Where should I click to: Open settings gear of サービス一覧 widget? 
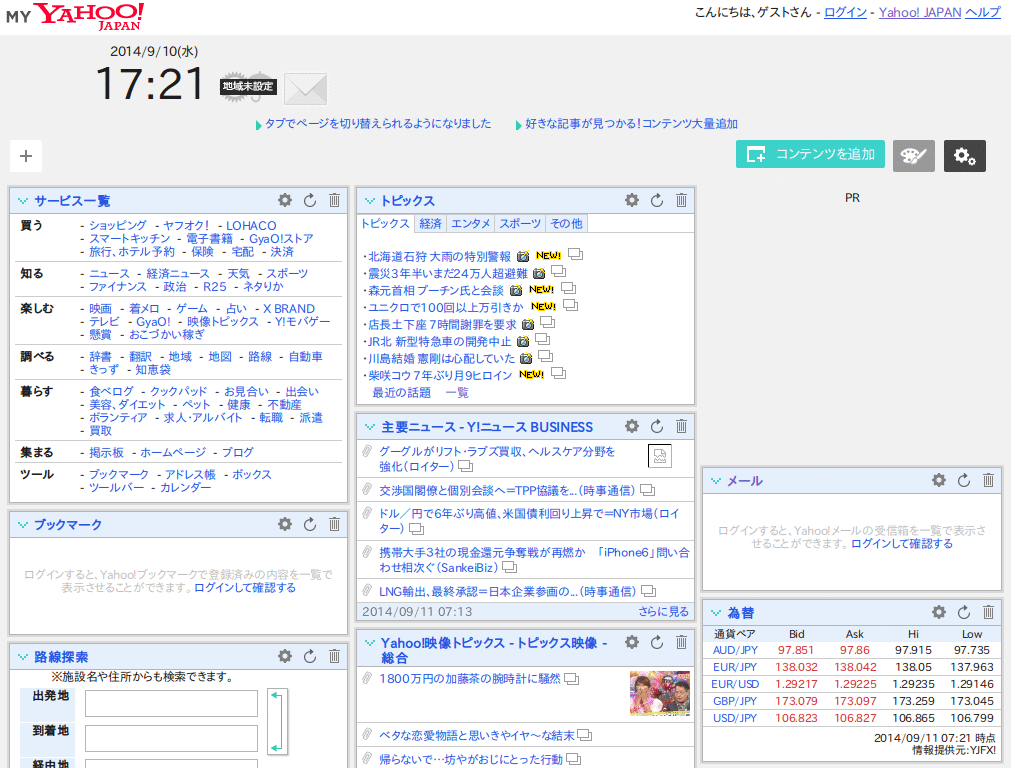tap(285, 200)
